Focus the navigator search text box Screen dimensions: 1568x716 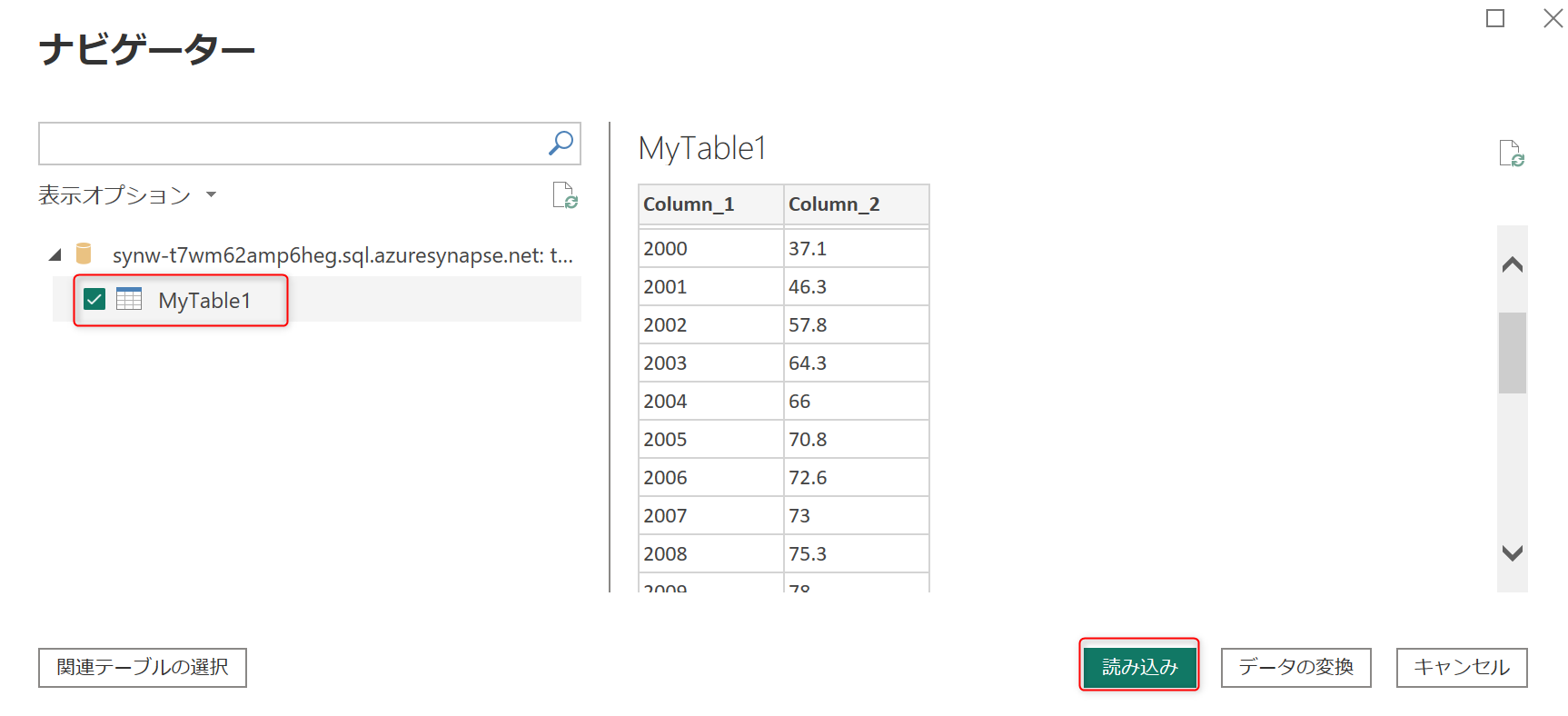coord(291,144)
